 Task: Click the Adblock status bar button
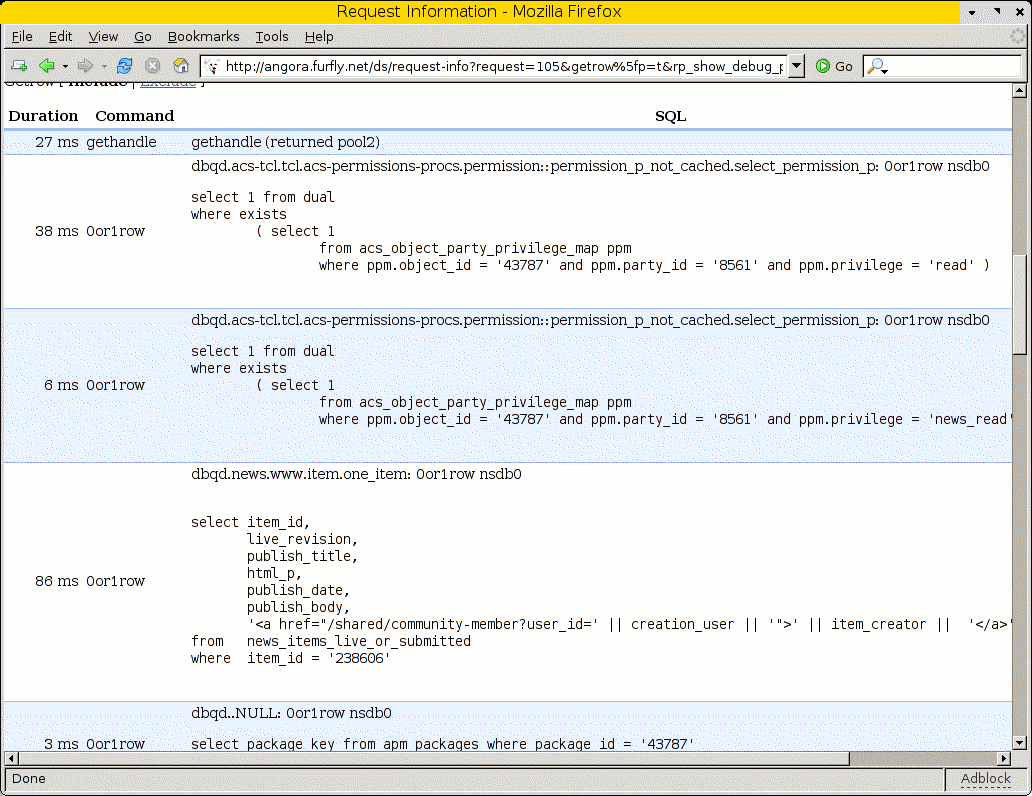(x=986, y=778)
